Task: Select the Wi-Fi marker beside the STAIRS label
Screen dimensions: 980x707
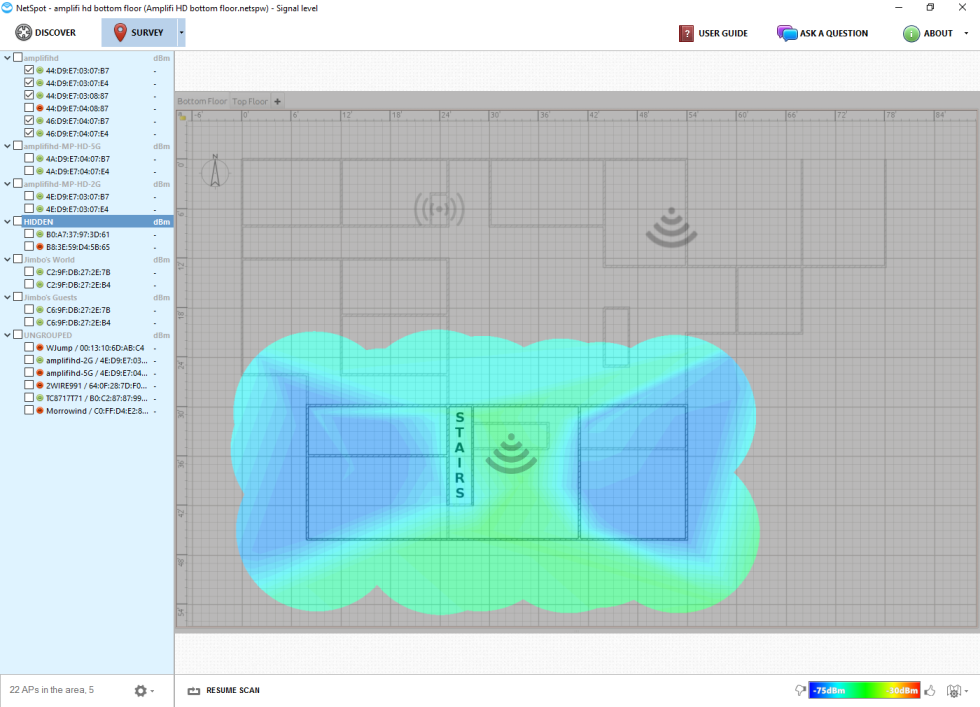Action: click(511, 453)
